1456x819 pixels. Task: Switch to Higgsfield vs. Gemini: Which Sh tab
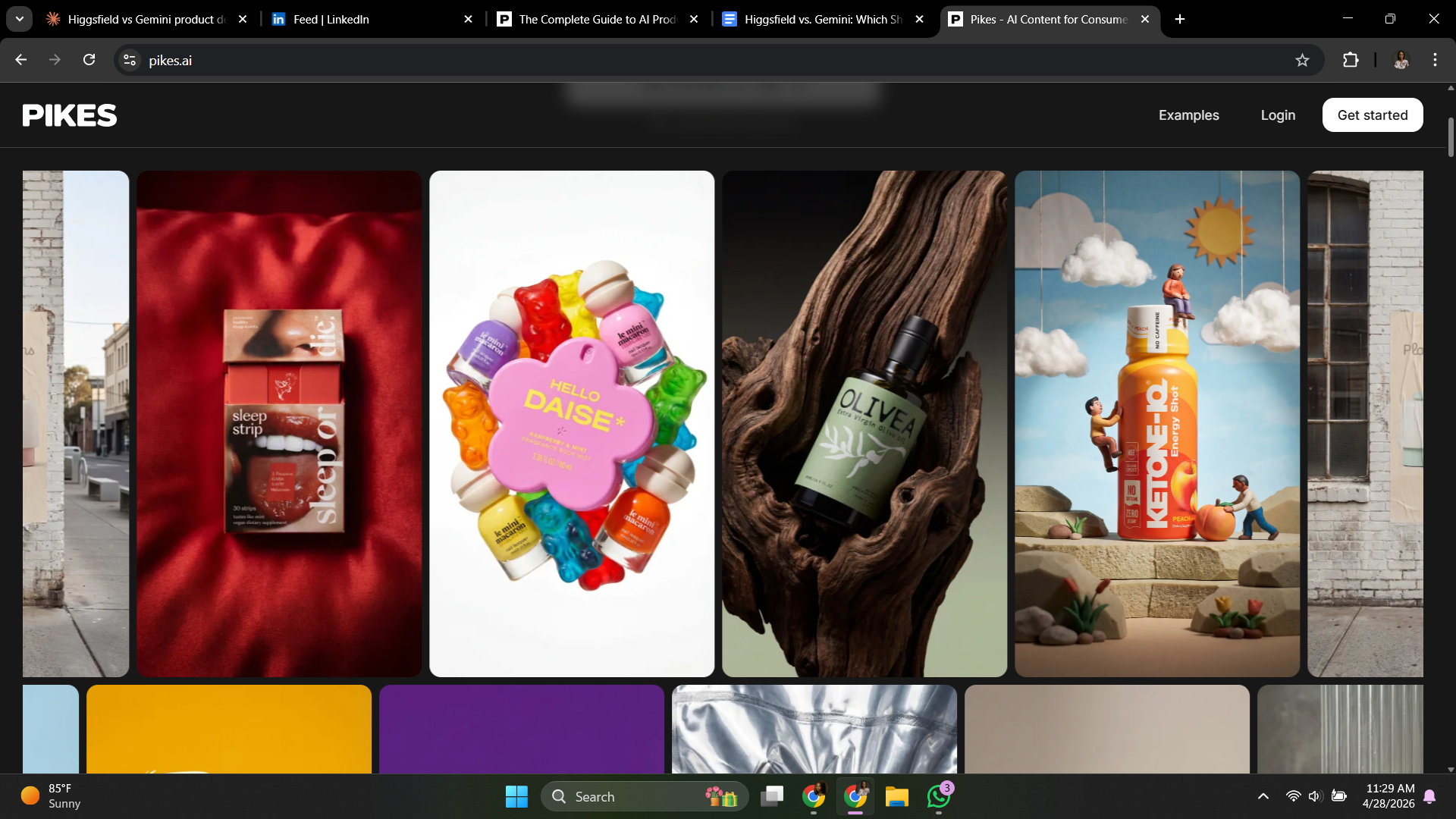823,19
